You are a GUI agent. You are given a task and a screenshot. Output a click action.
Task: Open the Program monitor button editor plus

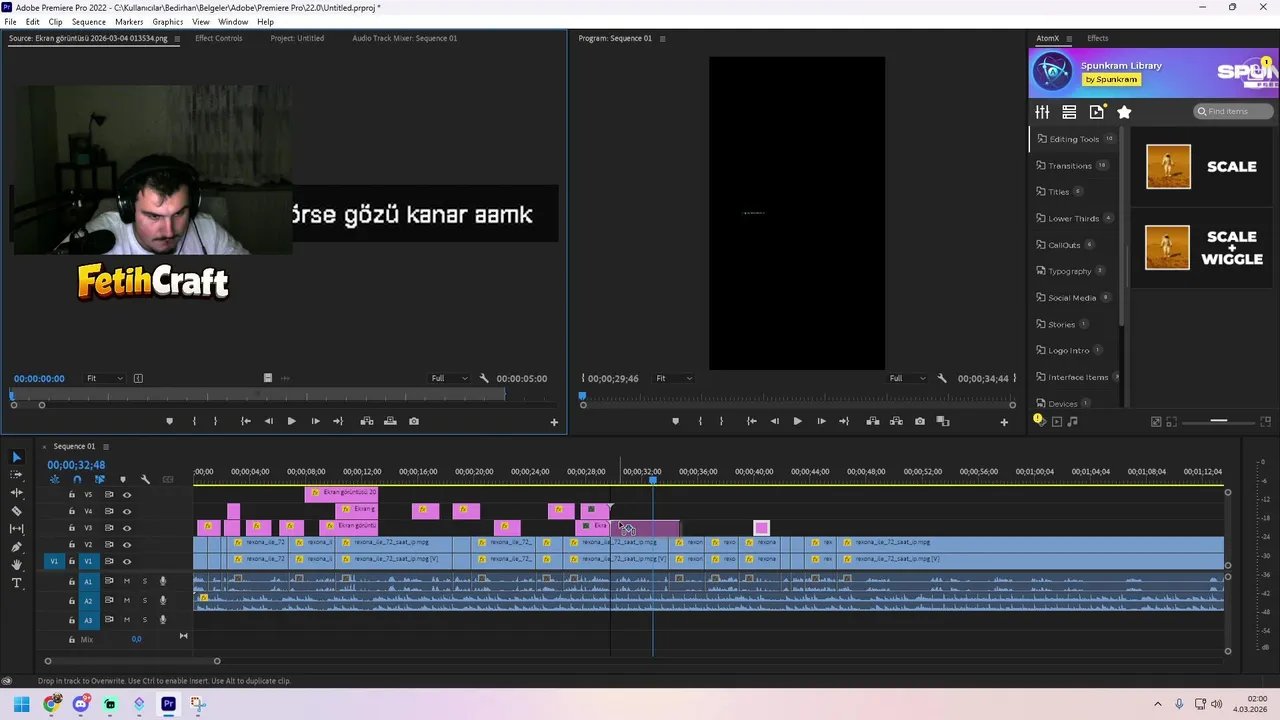pyautogui.click(x=1004, y=422)
